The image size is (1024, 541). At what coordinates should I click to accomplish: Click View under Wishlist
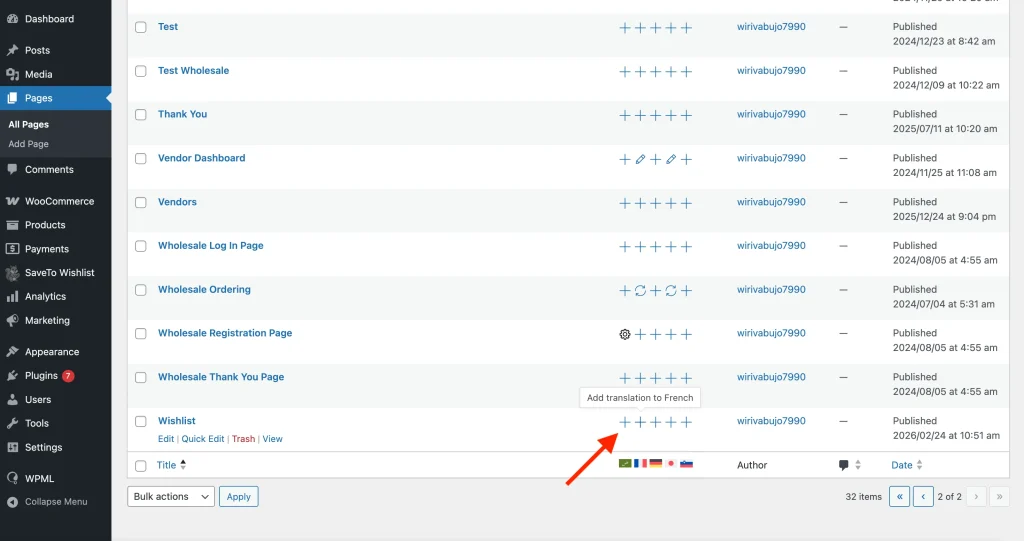272,439
